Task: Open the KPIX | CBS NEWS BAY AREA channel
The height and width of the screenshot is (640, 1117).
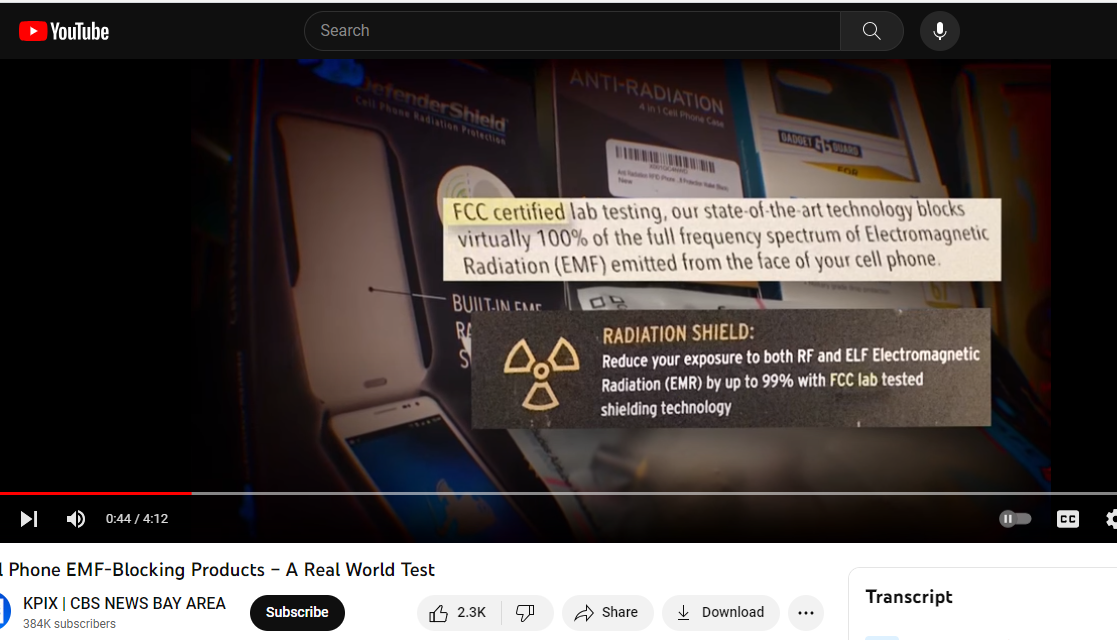Action: (122, 603)
